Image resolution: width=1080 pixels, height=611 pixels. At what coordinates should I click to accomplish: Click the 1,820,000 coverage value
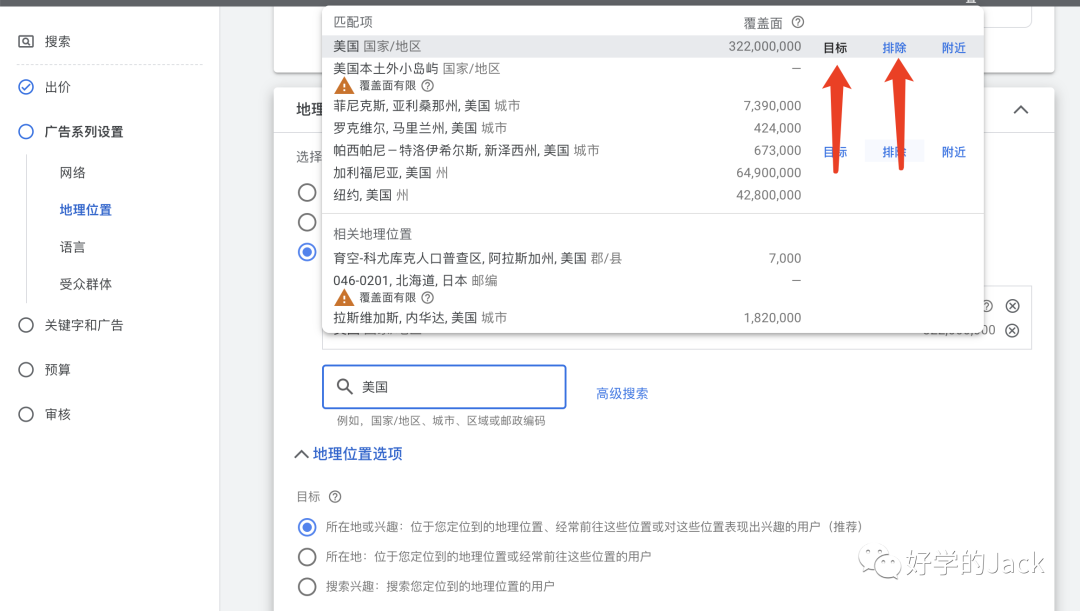[772, 318]
